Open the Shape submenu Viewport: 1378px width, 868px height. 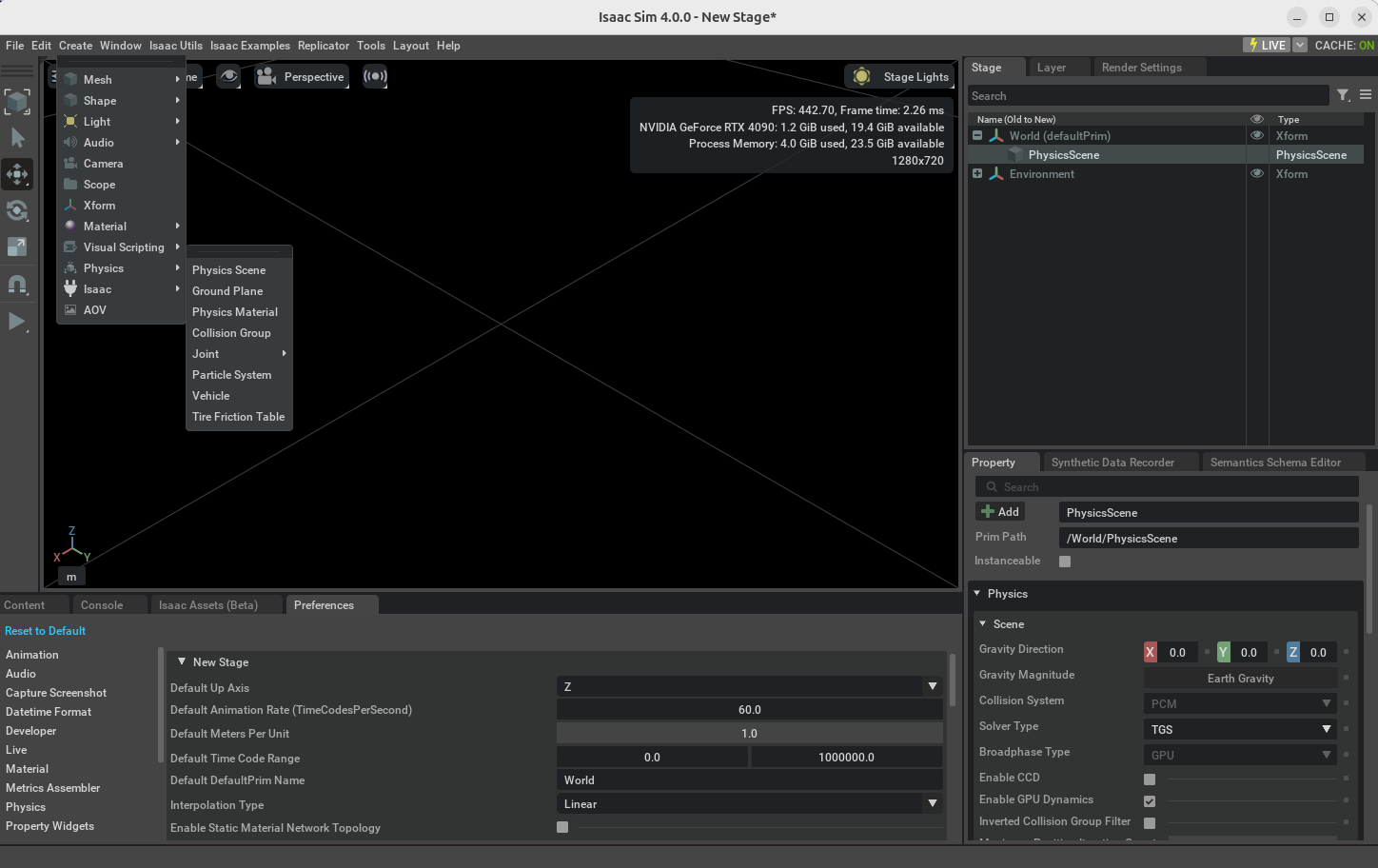pyautogui.click(x=122, y=101)
